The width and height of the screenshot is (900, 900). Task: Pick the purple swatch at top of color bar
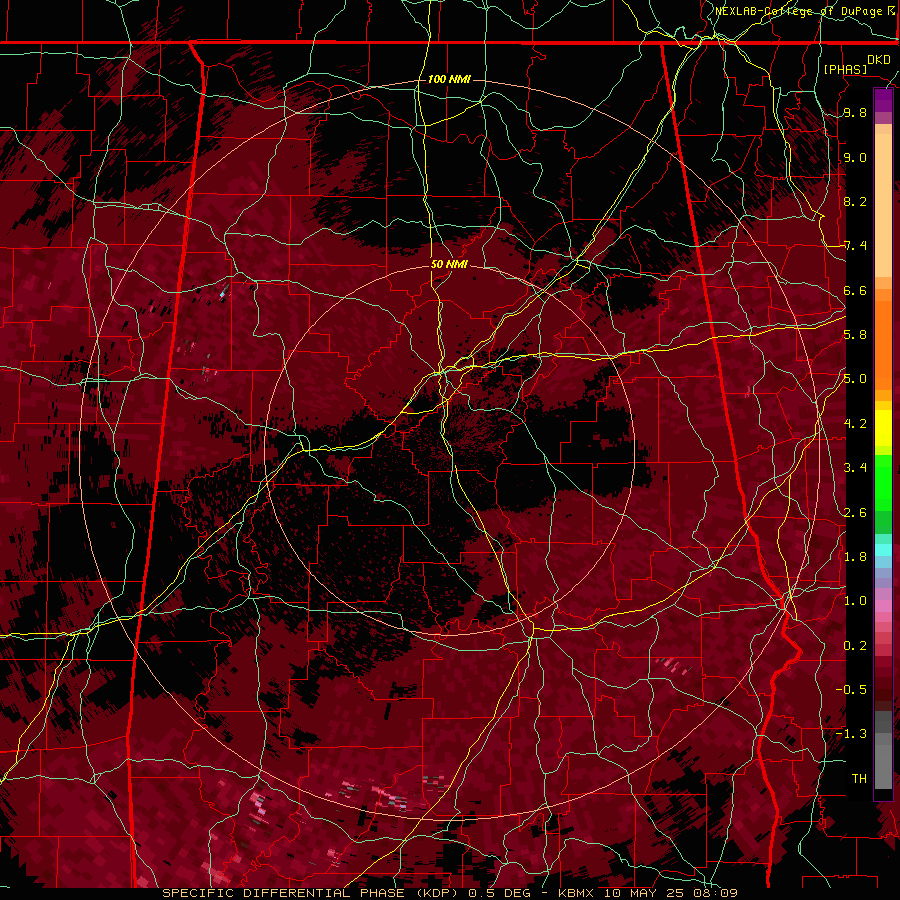click(x=883, y=100)
